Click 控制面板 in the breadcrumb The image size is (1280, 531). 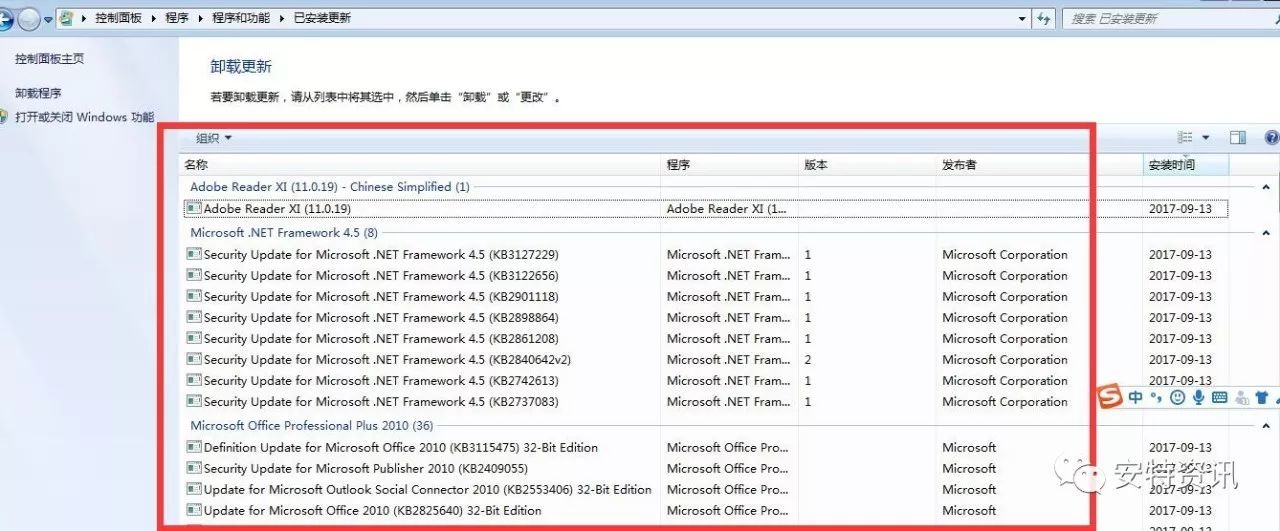[119, 18]
